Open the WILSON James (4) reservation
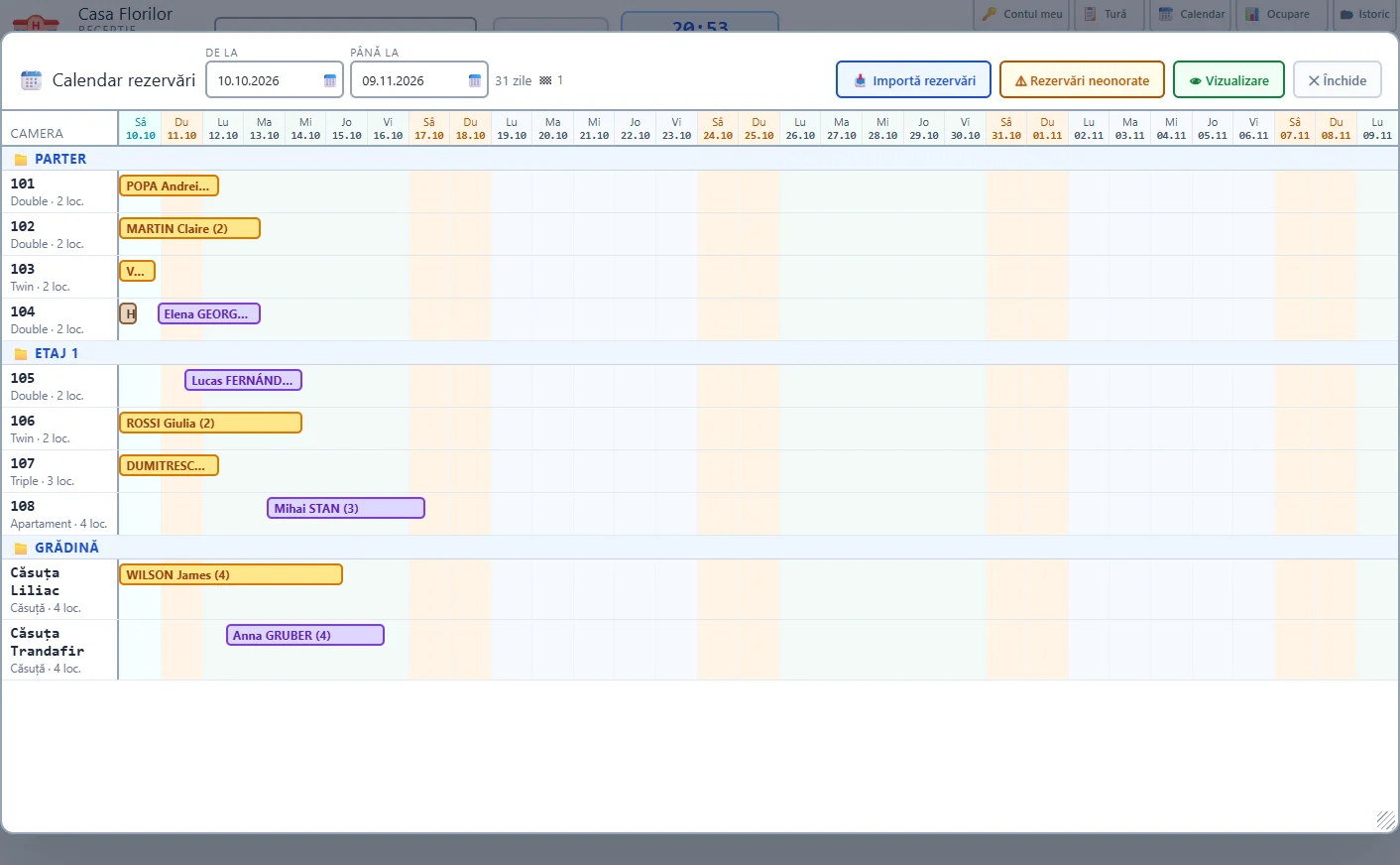This screenshot has height=865, width=1400. pos(231,574)
